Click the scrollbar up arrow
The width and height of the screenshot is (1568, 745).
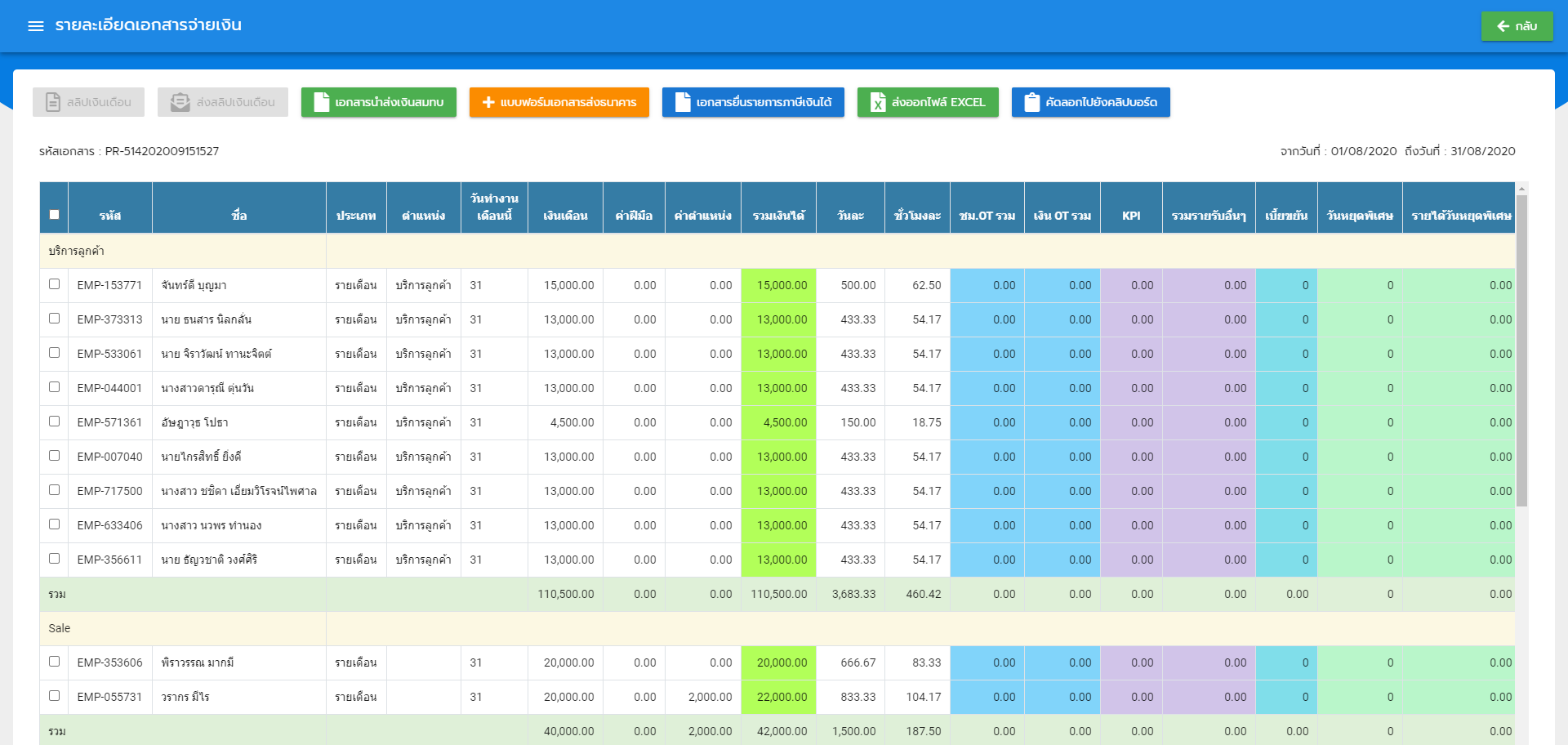click(x=1521, y=189)
